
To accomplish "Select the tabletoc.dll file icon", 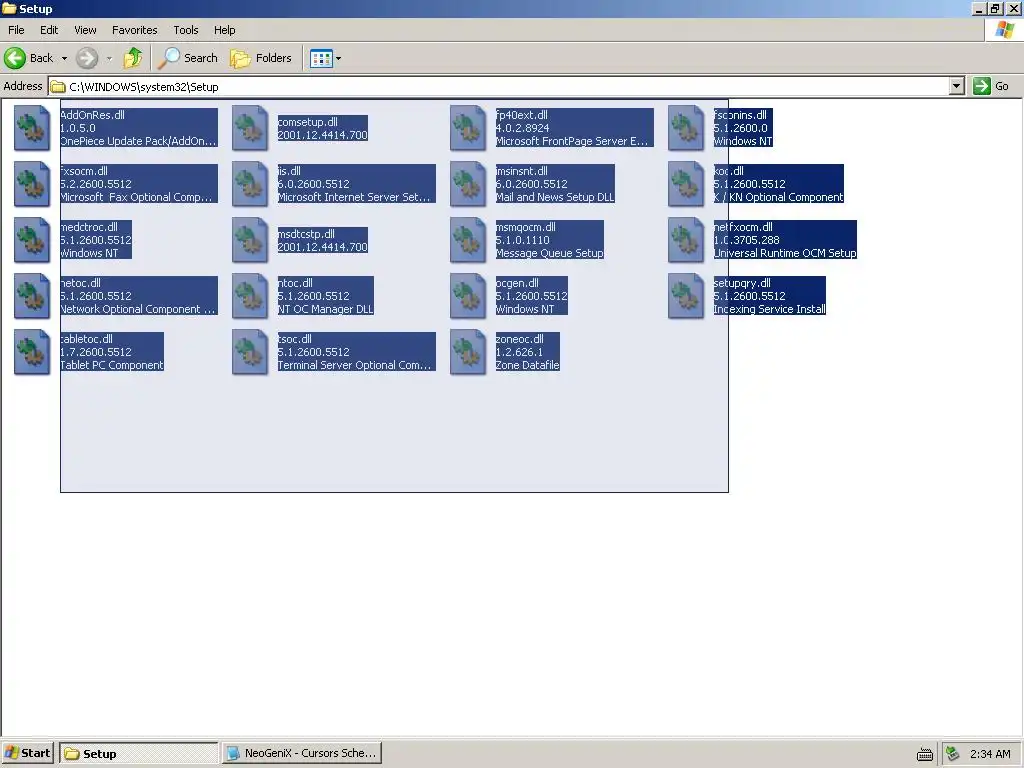I will [32, 353].
